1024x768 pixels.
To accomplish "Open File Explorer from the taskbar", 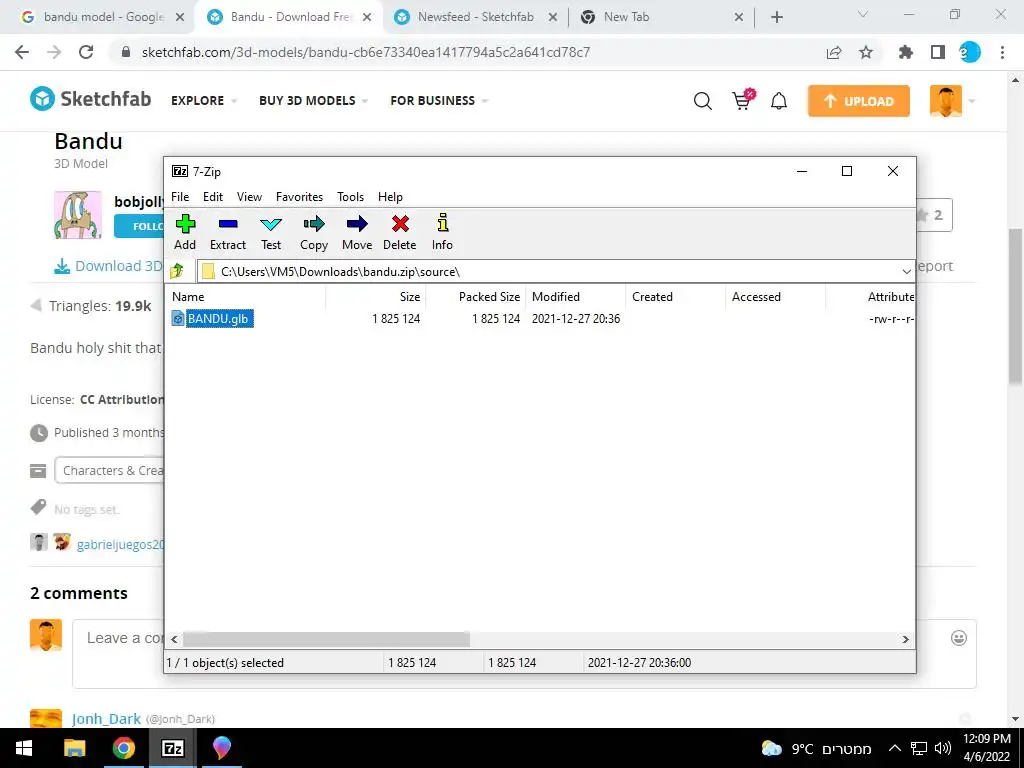I will (74, 748).
